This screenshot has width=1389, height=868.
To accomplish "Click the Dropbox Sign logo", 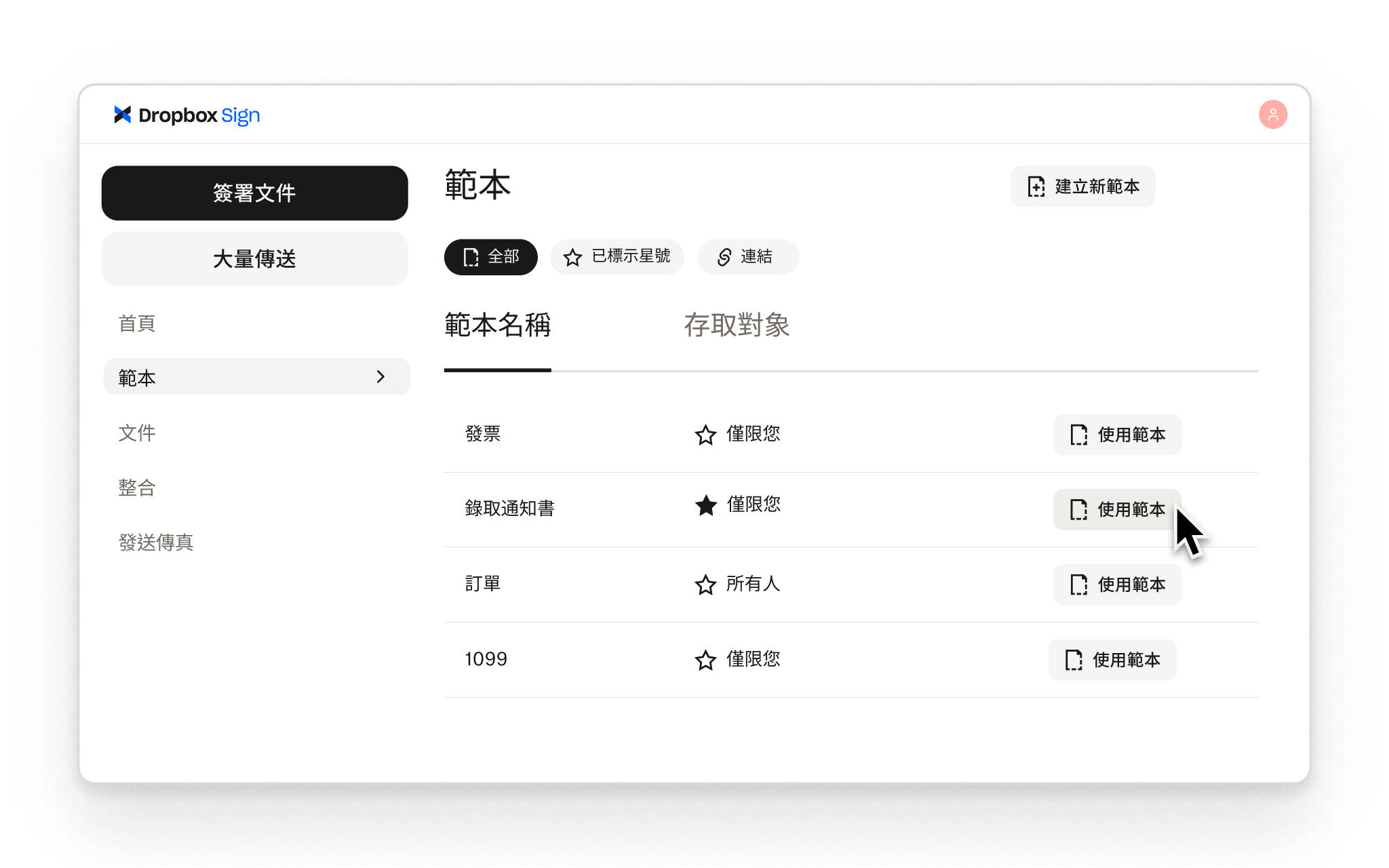I will tap(187, 115).
